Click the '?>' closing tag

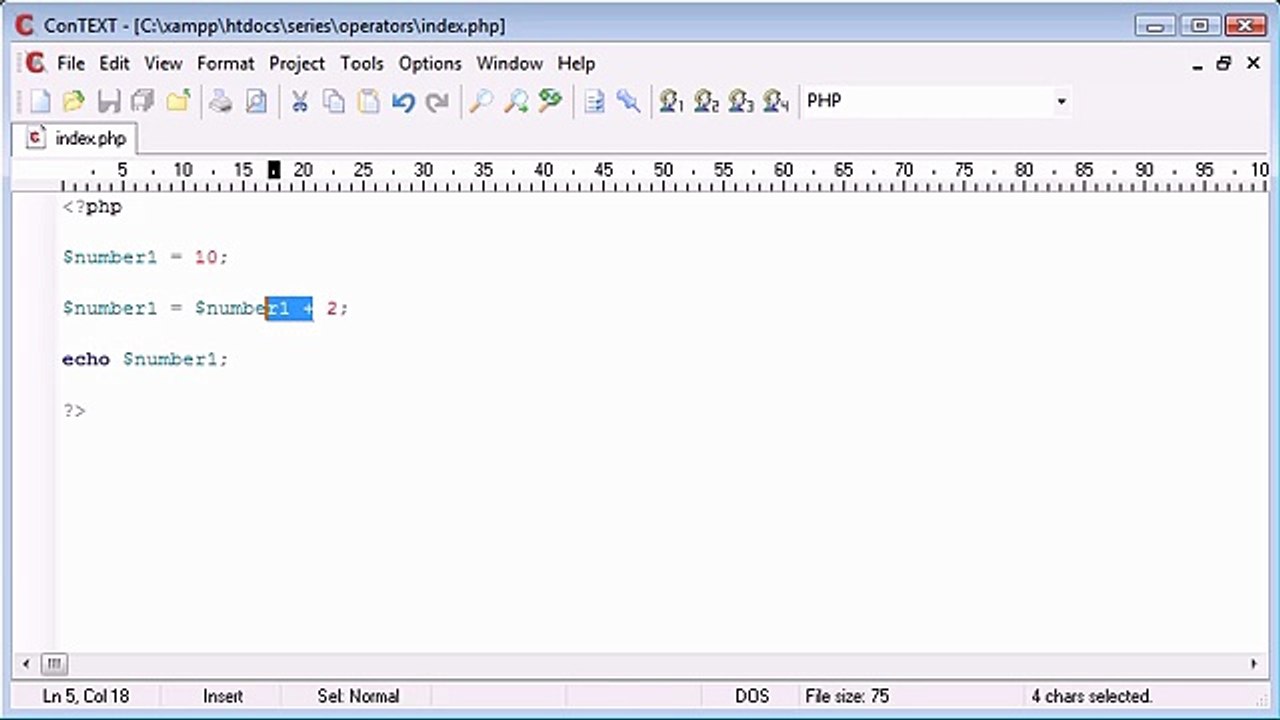[x=74, y=411]
